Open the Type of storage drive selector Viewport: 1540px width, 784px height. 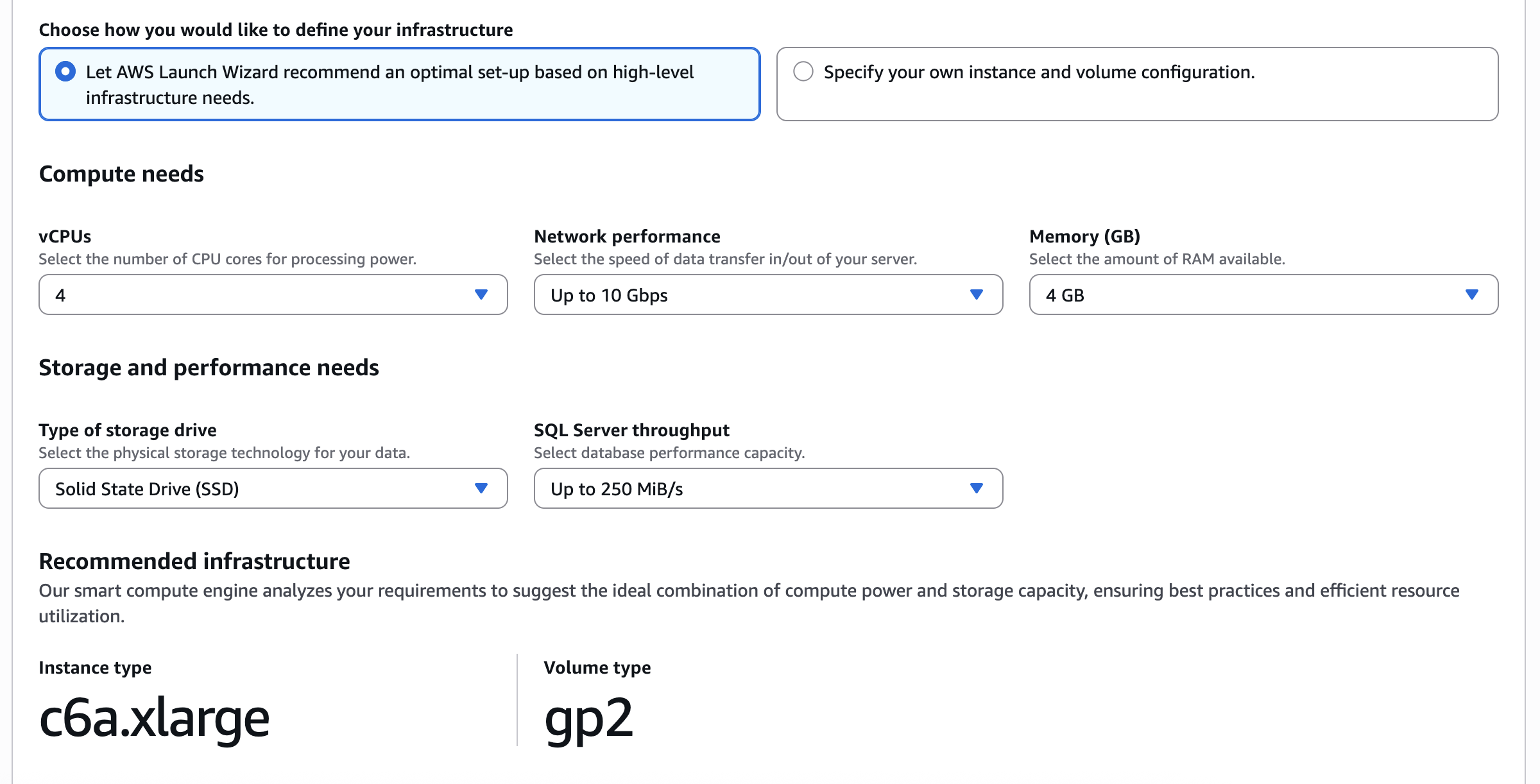[x=273, y=488]
